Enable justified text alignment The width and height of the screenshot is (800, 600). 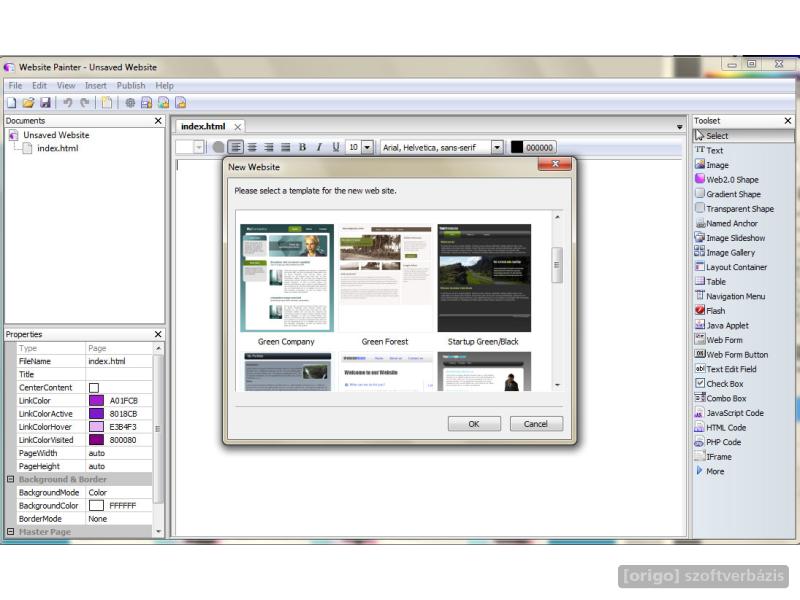coord(286,147)
